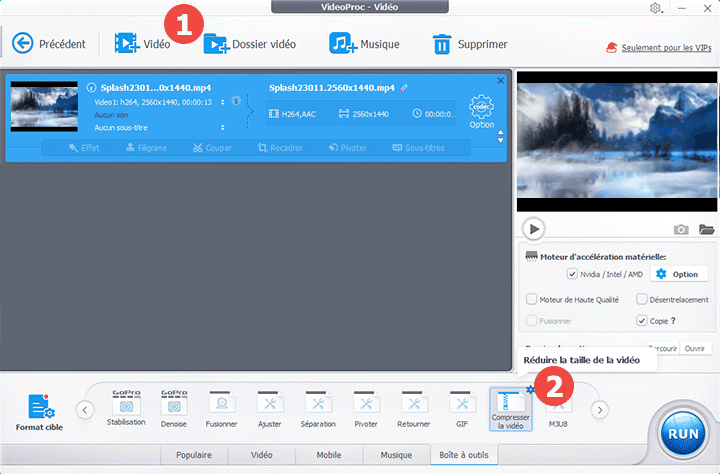Show file info for Splash2301 video
Image resolution: width=720 pixels, height=474 pixels.
click(91, 87)
